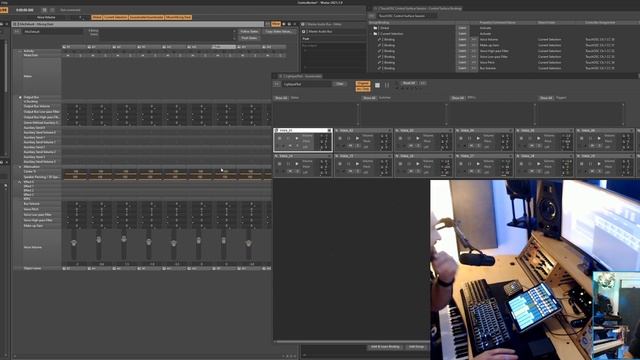The height and width of the screenshot is (360, 640).
Task: Play the Voice_04 Soundcaster card
Action: point(478,138)
